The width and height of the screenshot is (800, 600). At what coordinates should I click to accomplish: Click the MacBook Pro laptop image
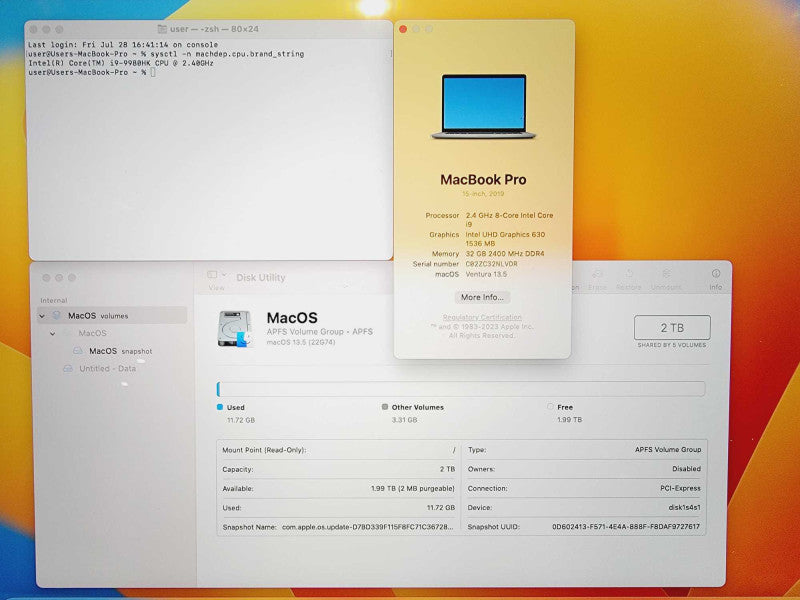(x=483, y=107)
